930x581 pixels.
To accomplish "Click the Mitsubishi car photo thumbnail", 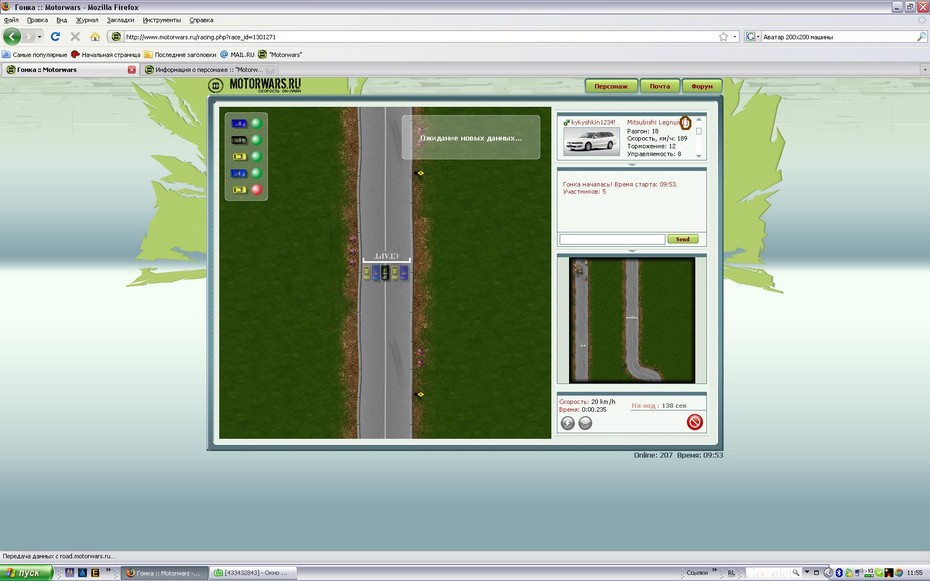I will coord(591,142).
